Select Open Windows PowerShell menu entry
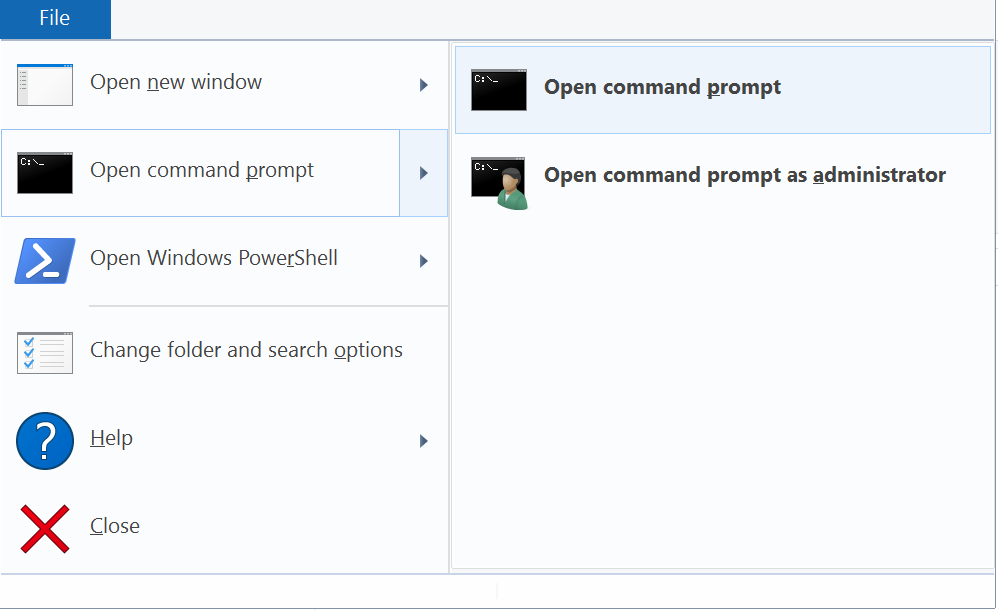 [x=214, y=259]
